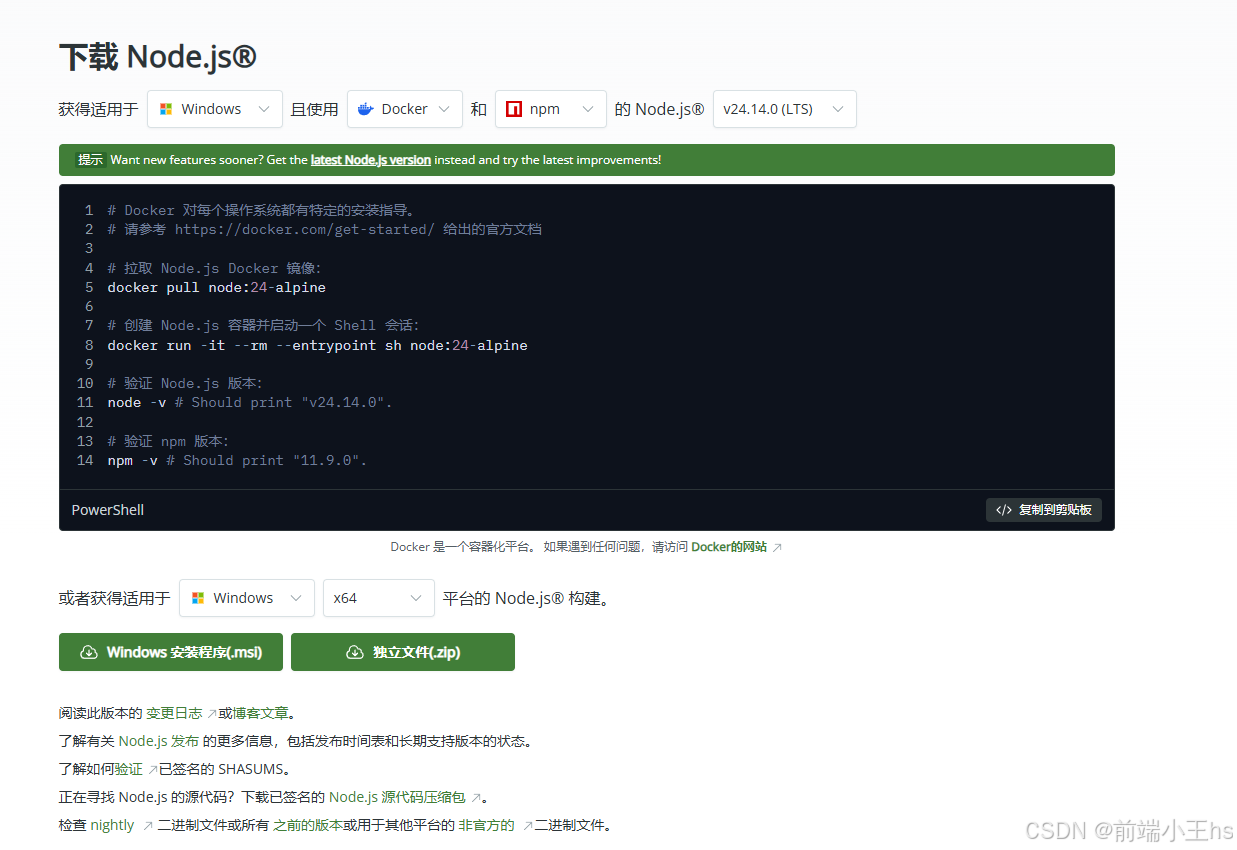The image size is (1237, 850).
Task: Open the npm package manager dropdown
Action: [551, 109]
